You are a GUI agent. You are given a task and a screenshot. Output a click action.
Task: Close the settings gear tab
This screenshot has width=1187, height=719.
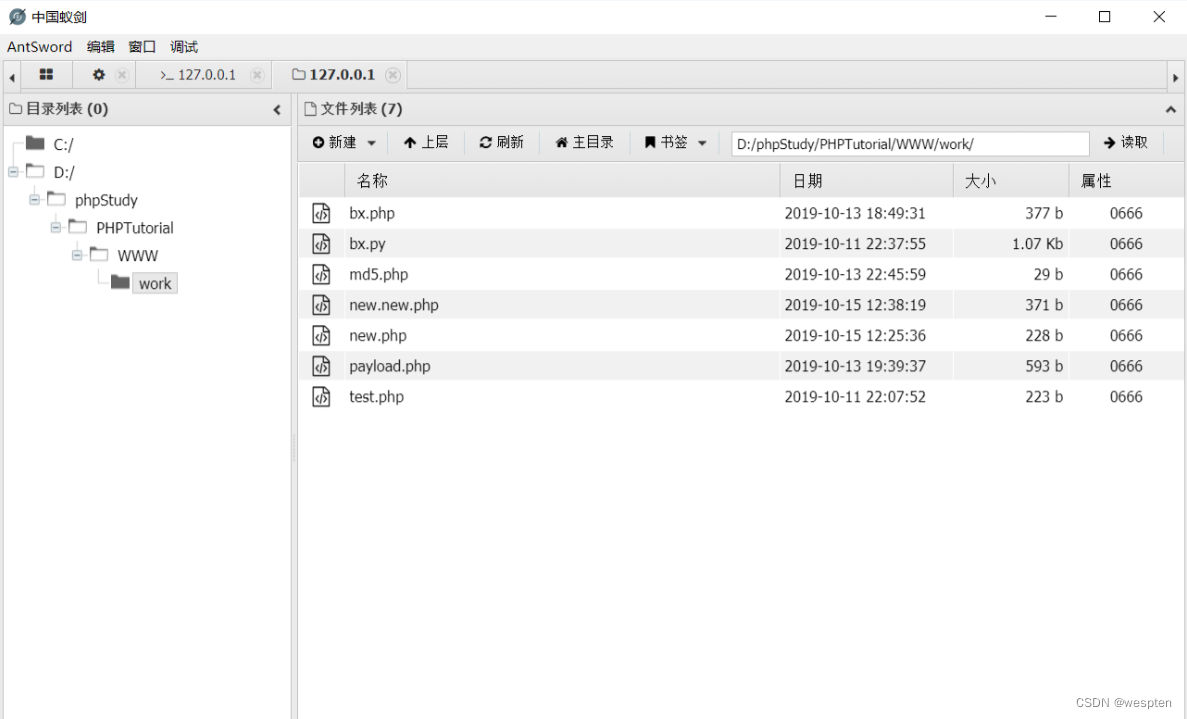point(122,75)
